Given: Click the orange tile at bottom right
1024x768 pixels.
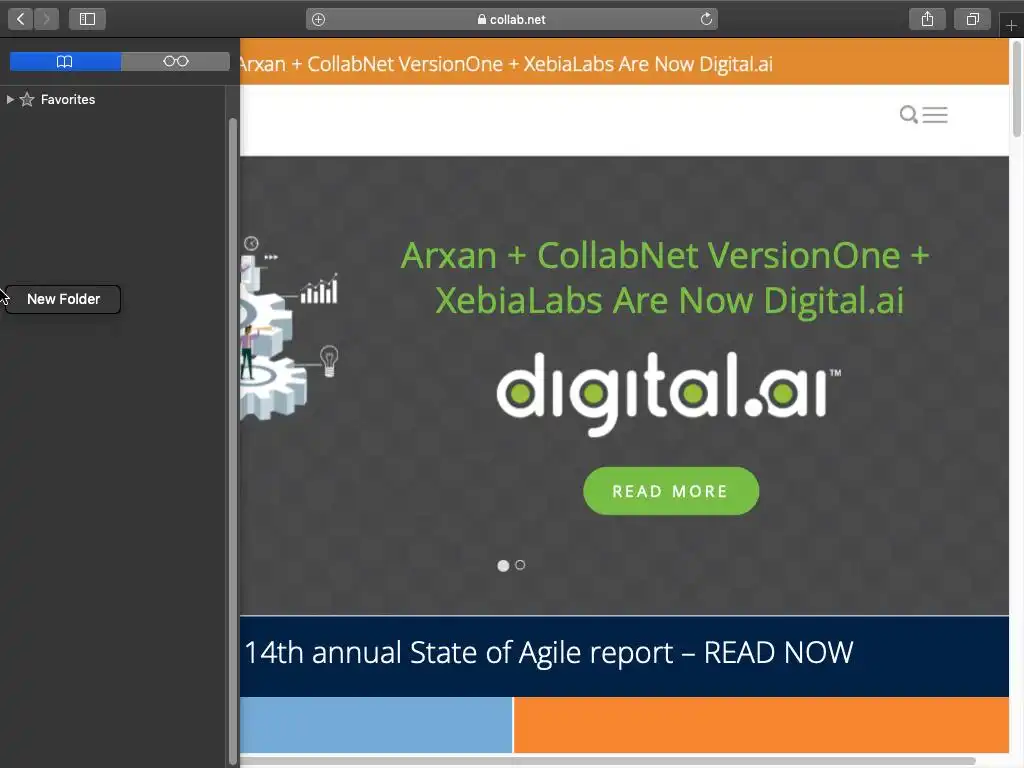Looking at the screenshot, I should click(761, 725).
